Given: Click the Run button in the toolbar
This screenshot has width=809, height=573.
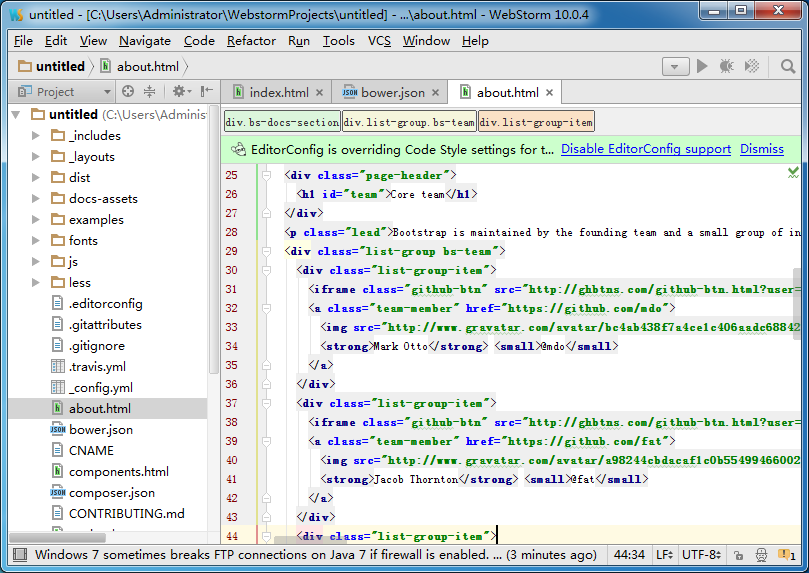Looking at the screenshot, I should pyautogui.click(x=702, y=66).
